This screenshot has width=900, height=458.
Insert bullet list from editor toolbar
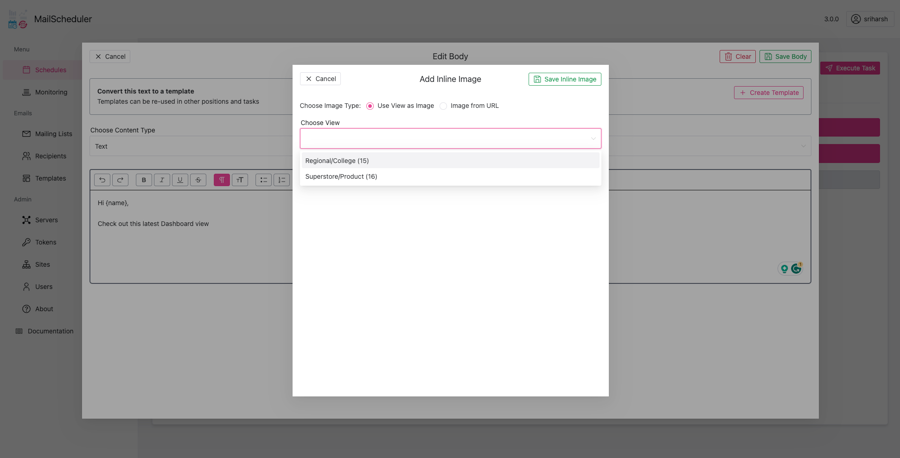(x=263, y=180)
